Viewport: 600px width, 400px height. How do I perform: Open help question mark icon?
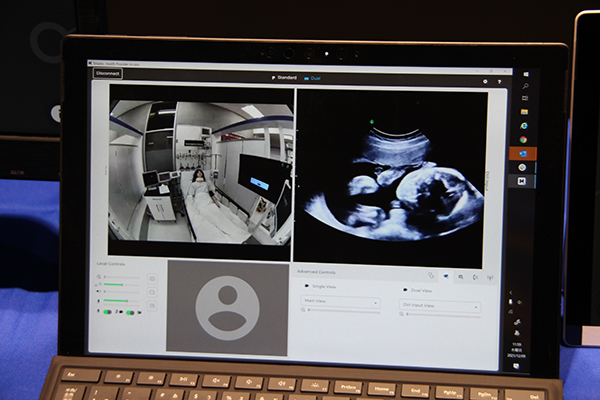(499, 81)
